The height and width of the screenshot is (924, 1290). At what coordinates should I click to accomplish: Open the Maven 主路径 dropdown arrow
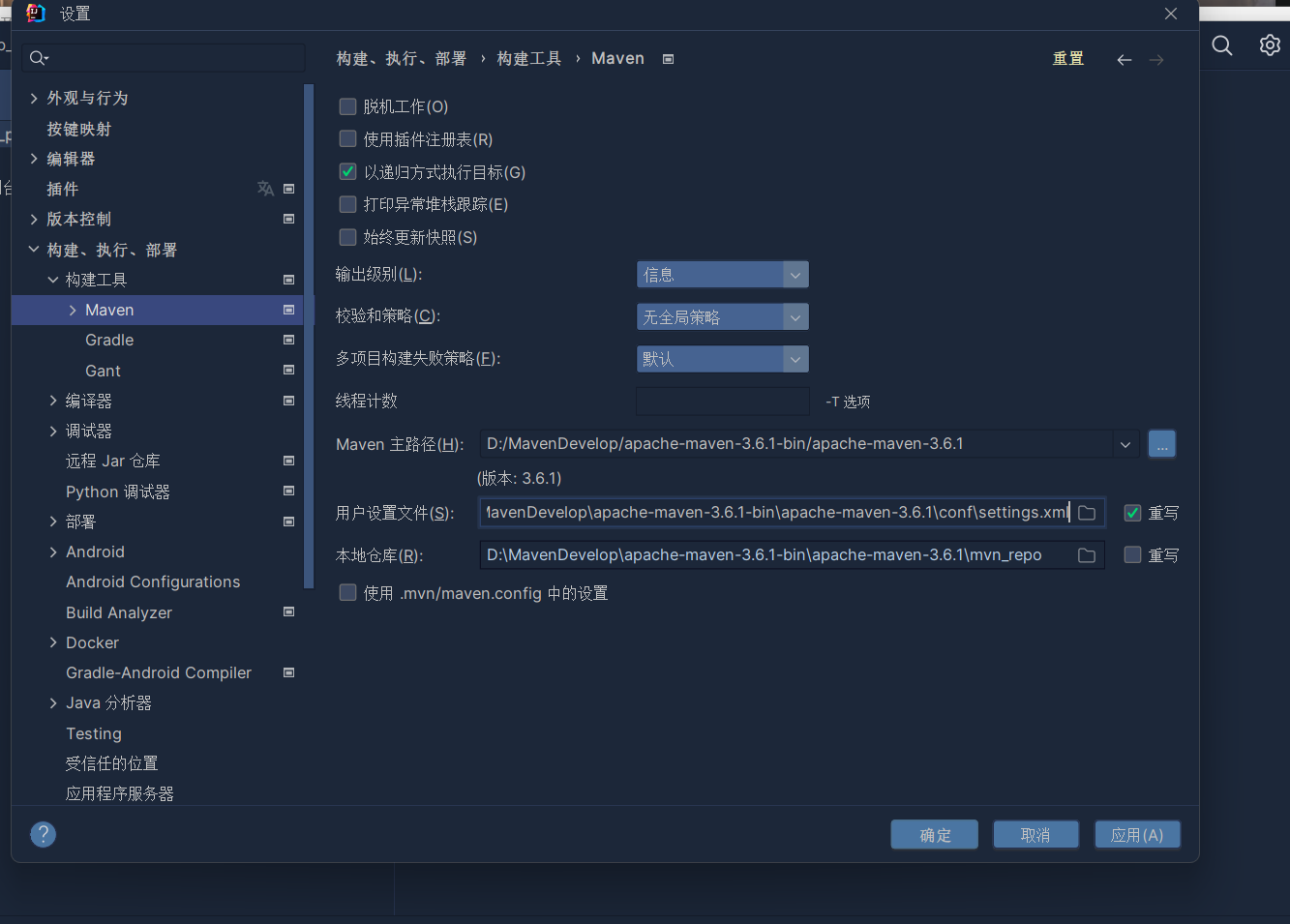tap(1125, 444)
